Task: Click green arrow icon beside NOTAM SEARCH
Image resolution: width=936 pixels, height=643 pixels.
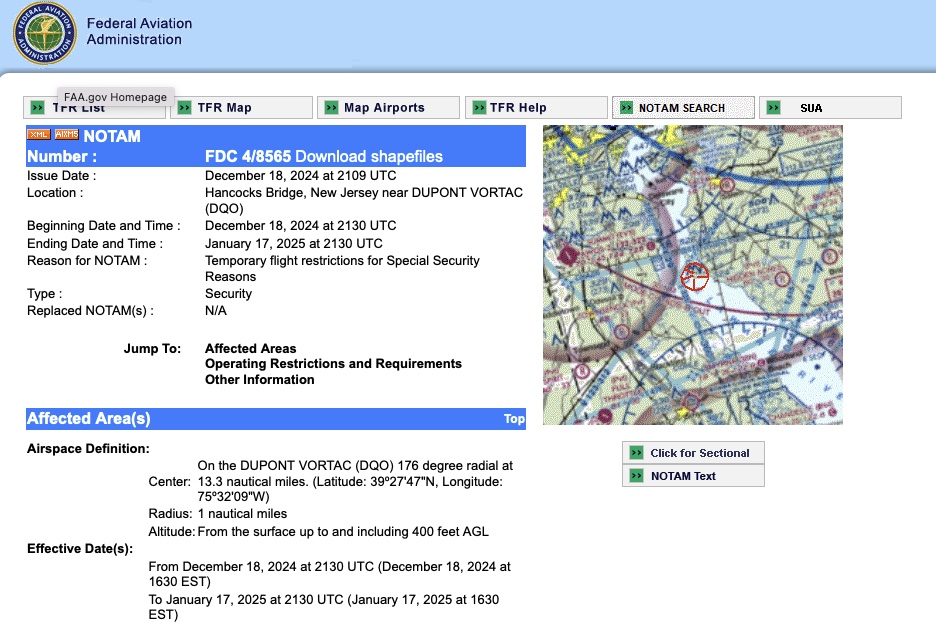Action: pyautogui.click(x=626, y=108)
